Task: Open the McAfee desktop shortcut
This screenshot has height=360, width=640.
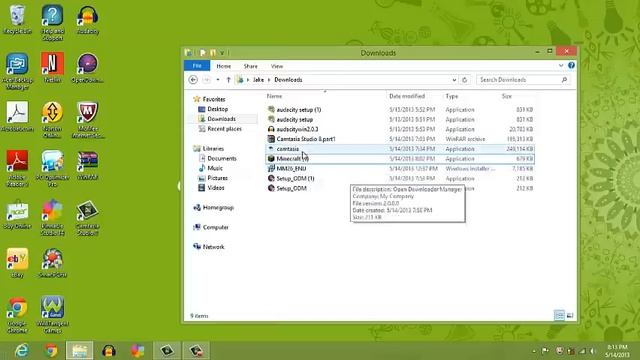Action: [x=87, y=120]
